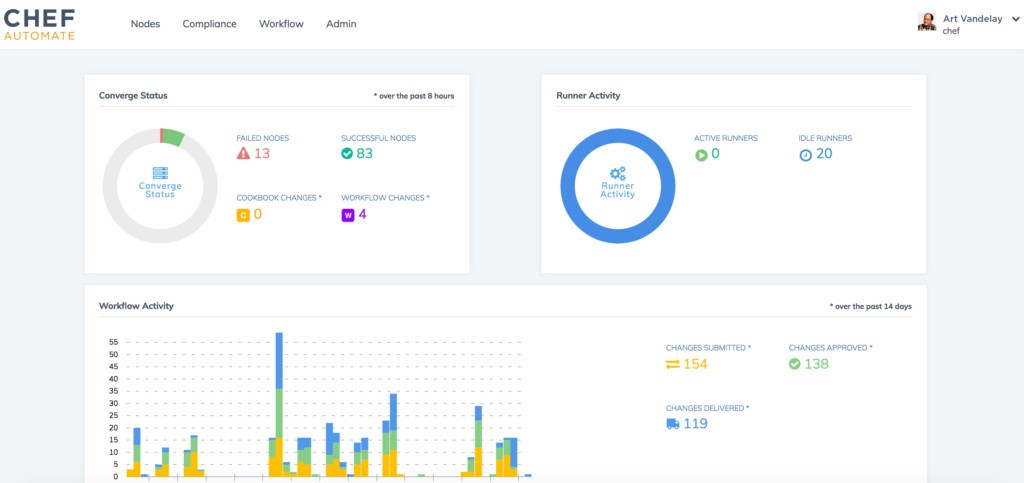The width and height of the screenshot is (1024, 483).
Task: Click the Chef Automate logo
Action: click(x=40, y=23)
